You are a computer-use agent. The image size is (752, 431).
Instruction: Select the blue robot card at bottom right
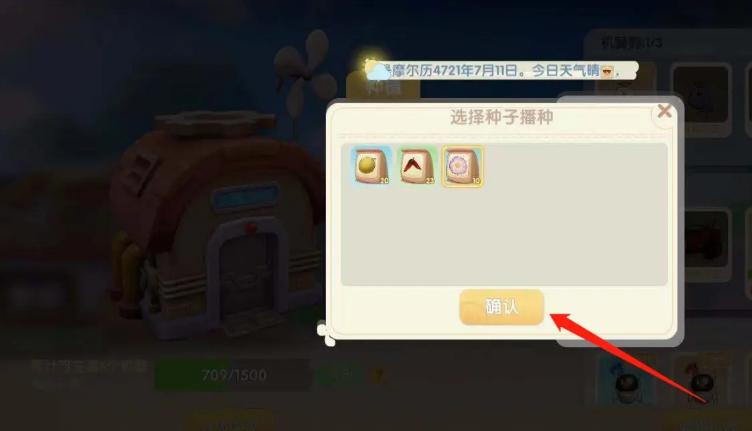(x=626, y=381)
